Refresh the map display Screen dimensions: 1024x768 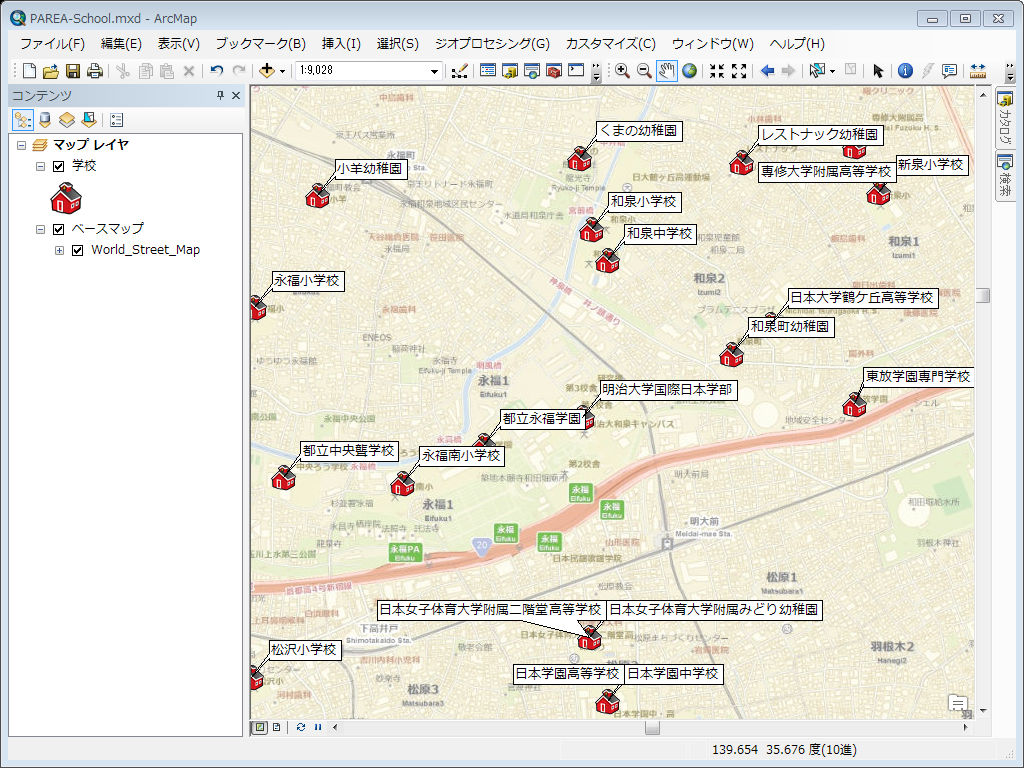tap(300, 727)
